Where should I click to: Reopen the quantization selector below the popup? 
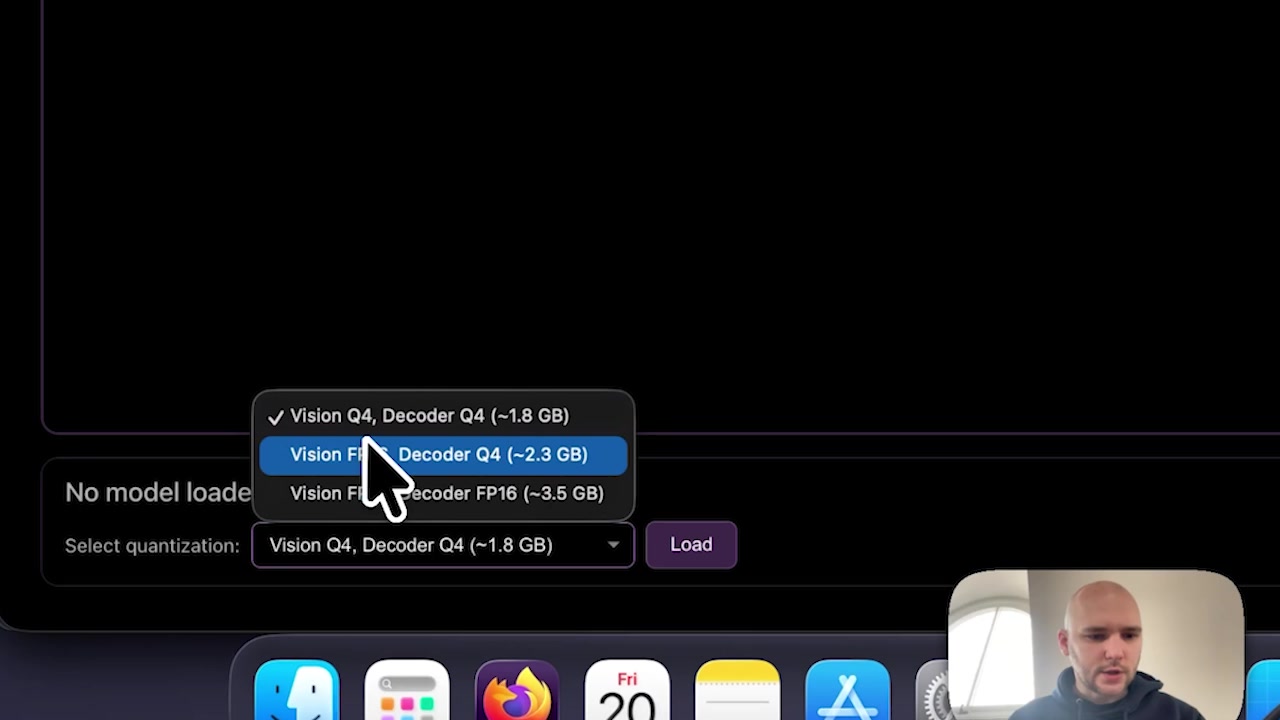442,545
